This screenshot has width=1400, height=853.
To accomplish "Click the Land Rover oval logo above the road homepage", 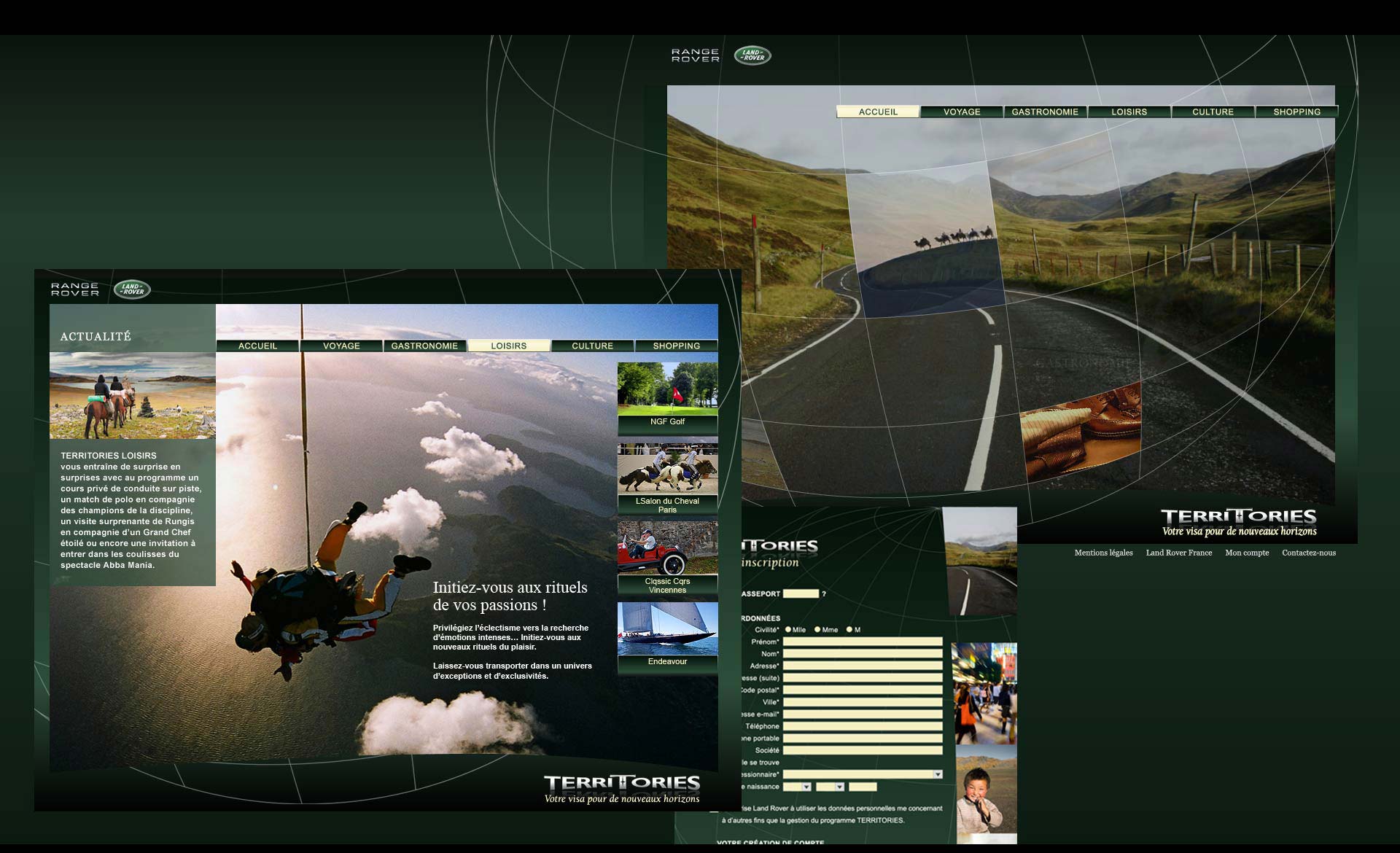I will 752,55.
